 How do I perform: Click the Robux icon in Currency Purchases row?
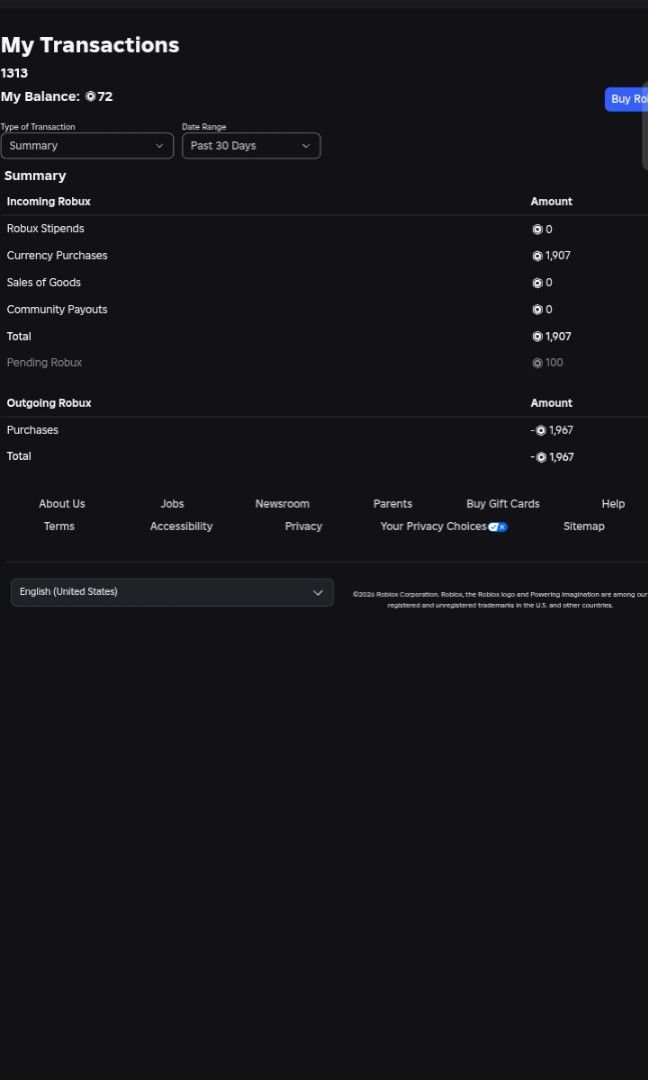pyautogui.click(x=537, y=256)
